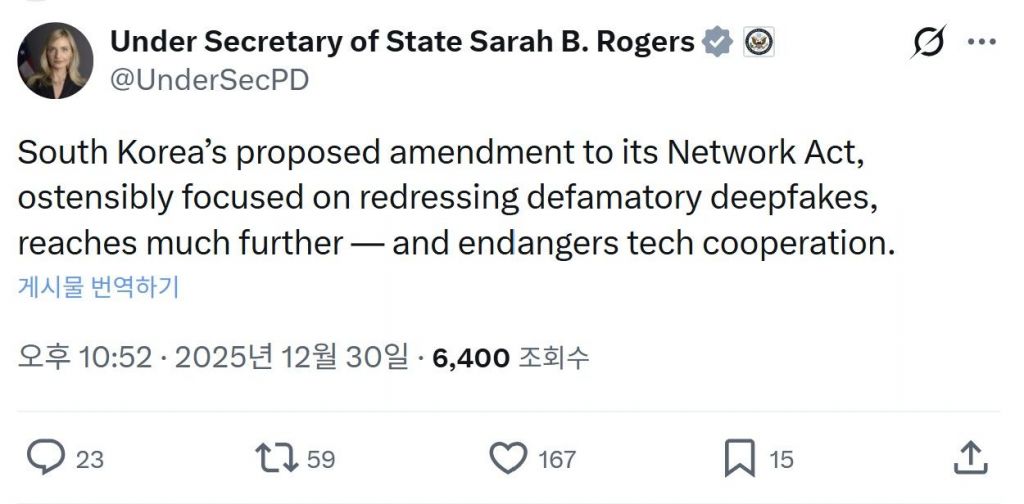Click the reply count 23
Viewport: 1024px width, 504px height.
(x=90, y=460)
